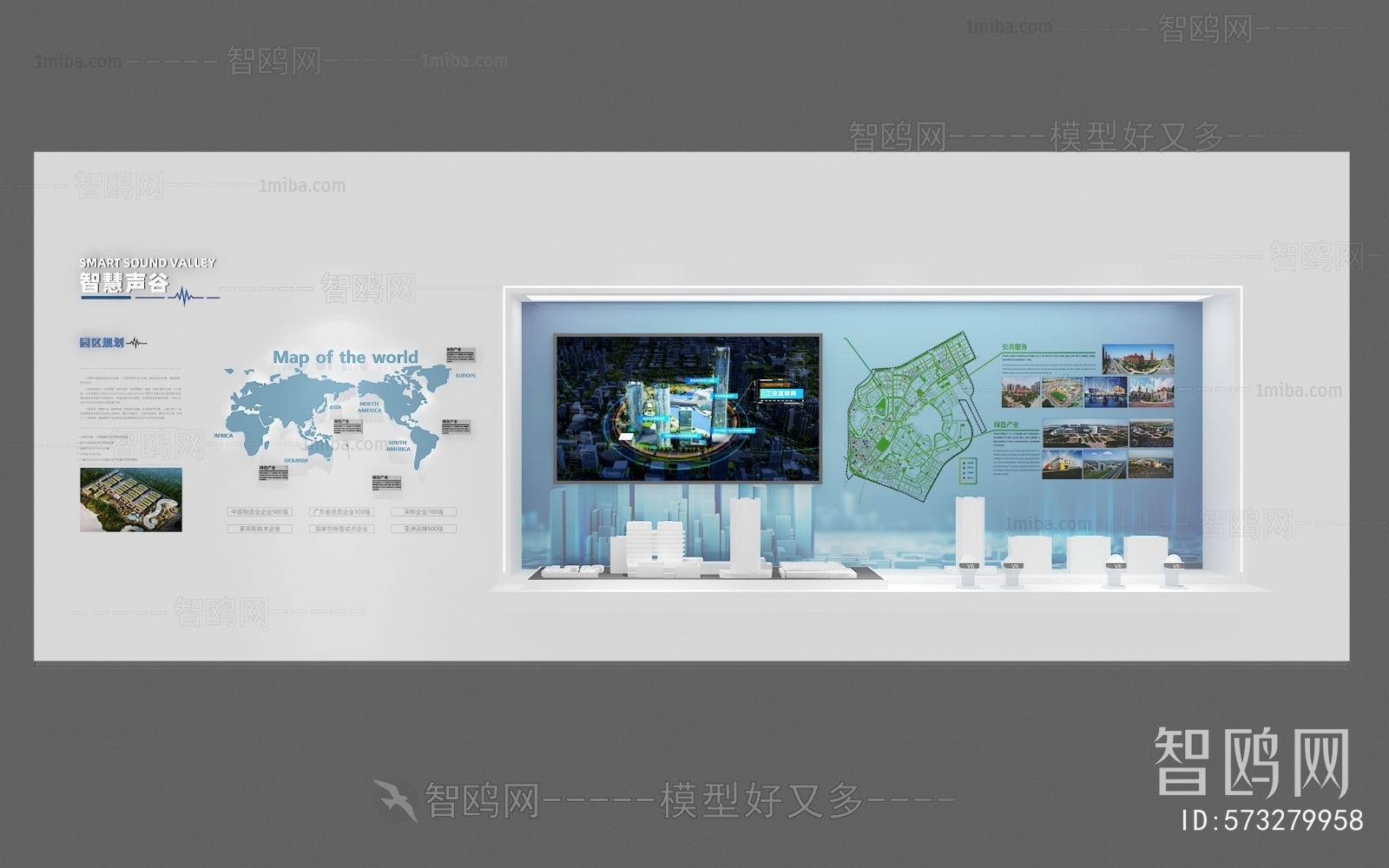Select the green 绿色产业 heading beside the photos
Image resolution: width=1389 pixels, height=868 pixels.
coord(1007,425)
